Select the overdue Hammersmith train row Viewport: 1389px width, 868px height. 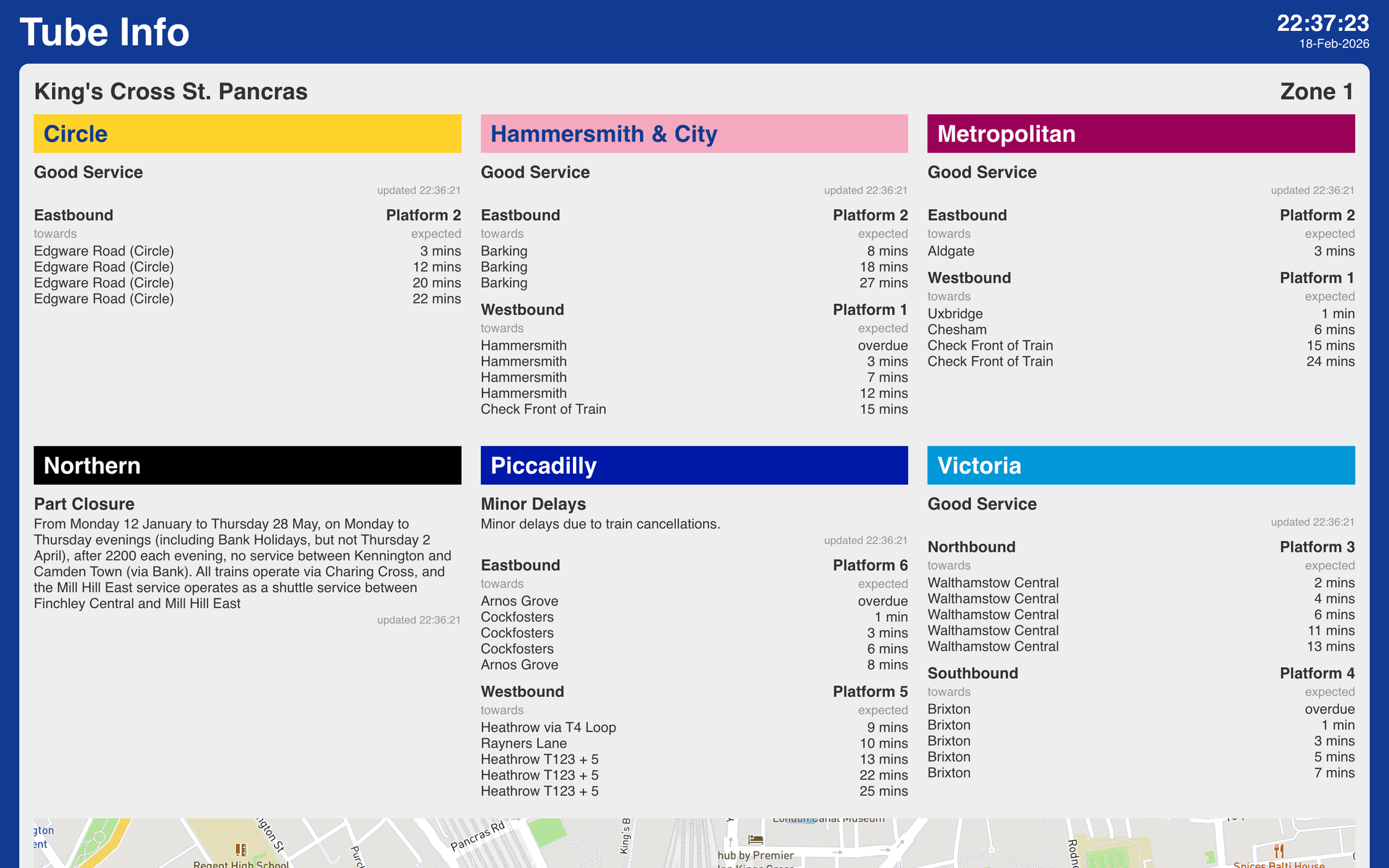694,345
